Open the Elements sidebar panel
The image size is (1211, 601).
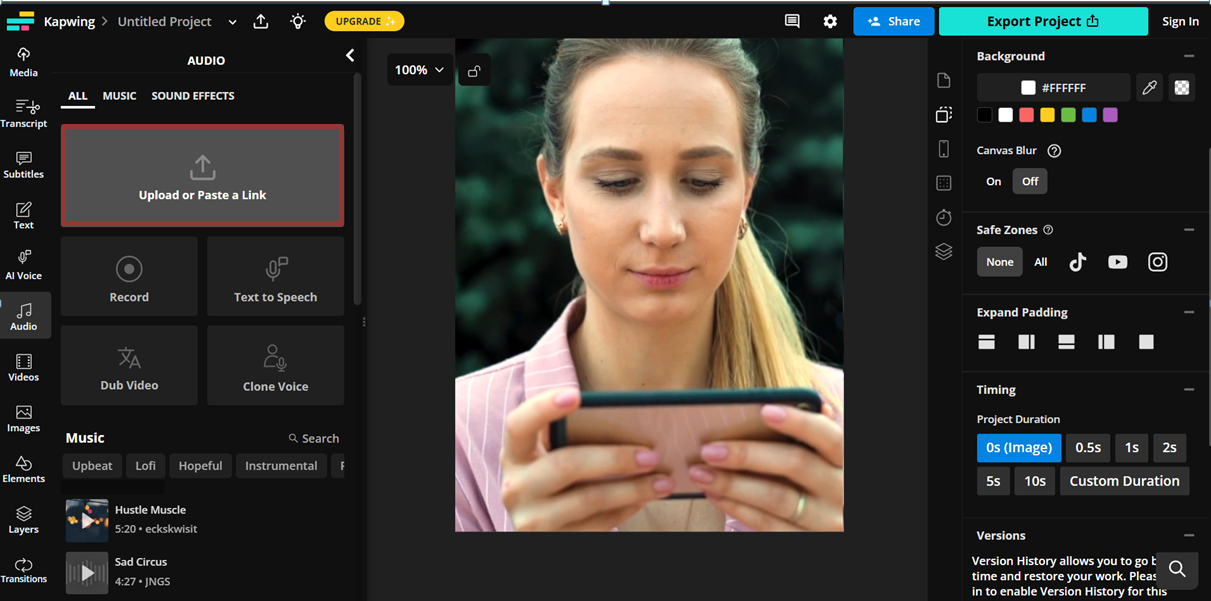24,469
